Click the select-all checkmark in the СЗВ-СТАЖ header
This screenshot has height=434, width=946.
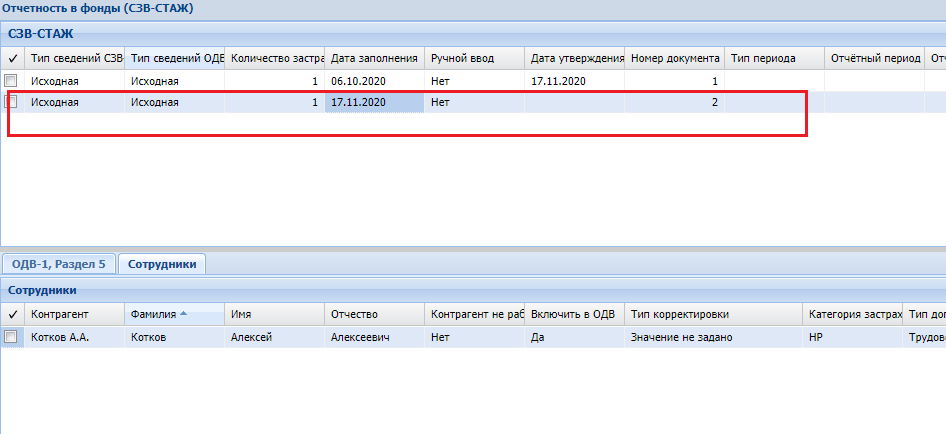click(12, 58)
